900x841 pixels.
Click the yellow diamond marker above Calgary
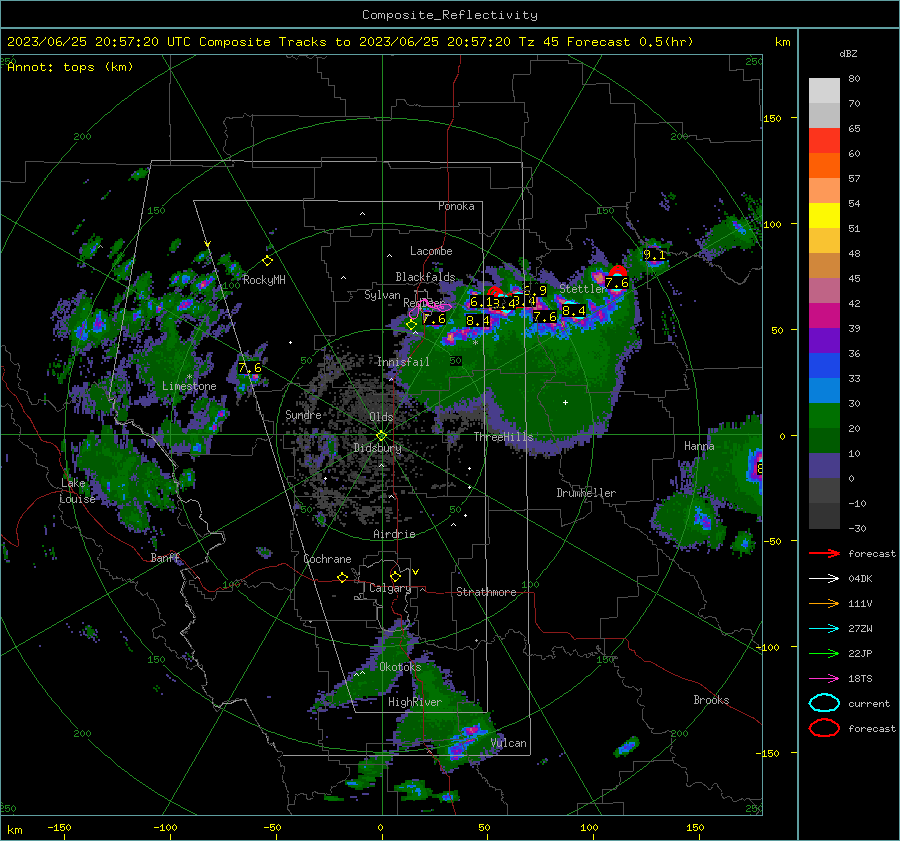tap(395, 576)
